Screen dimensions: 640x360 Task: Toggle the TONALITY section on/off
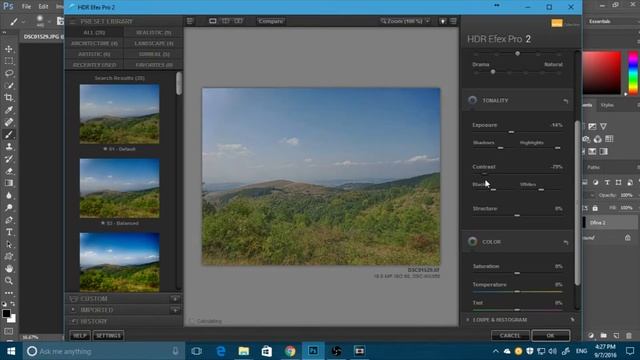pyautogui.click(x=472, y=100)
